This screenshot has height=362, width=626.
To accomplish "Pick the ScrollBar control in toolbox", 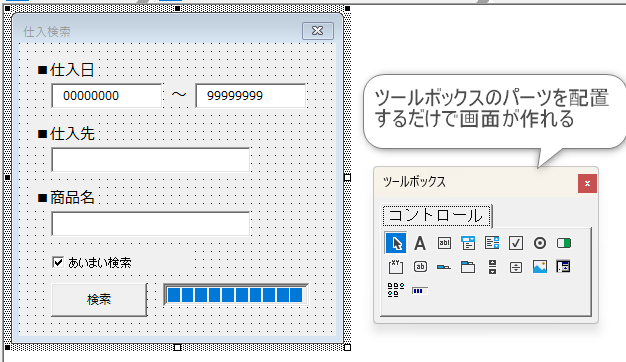I will pos(492,267).
